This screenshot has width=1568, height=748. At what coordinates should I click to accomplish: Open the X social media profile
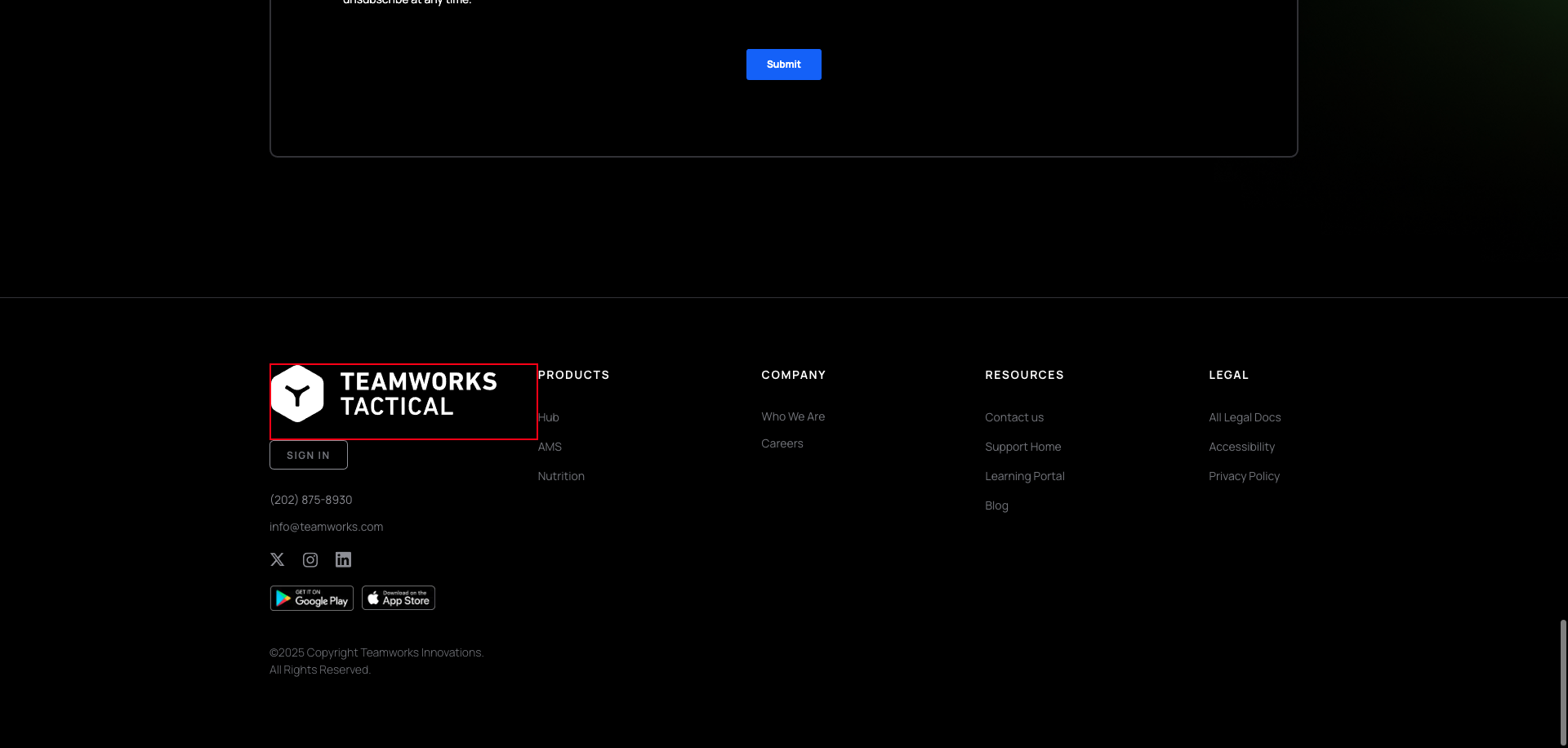pyautogui.click(x=277, y=559)
